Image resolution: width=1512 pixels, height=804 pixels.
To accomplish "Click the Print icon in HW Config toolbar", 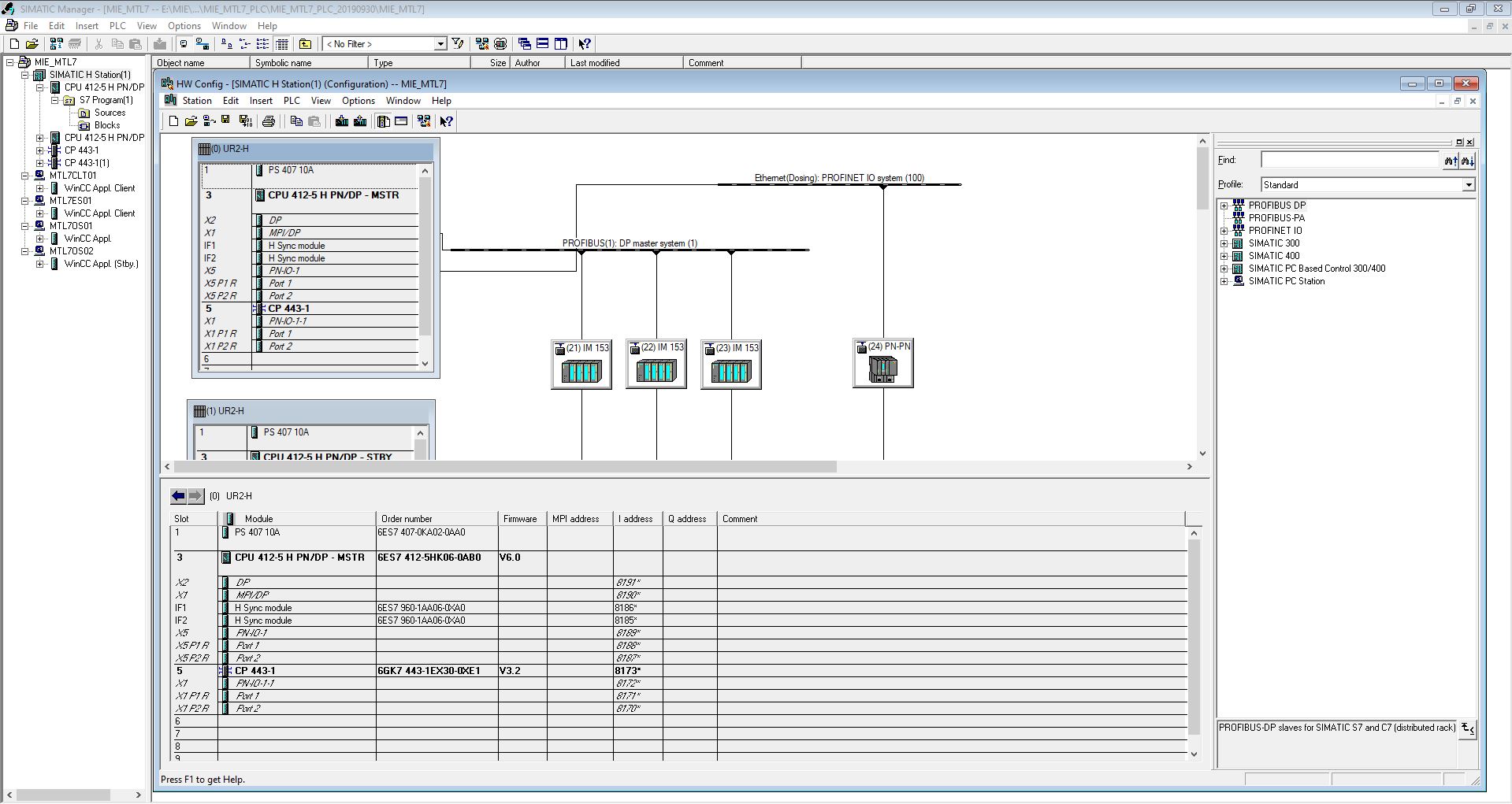I will tap(269, 121).
